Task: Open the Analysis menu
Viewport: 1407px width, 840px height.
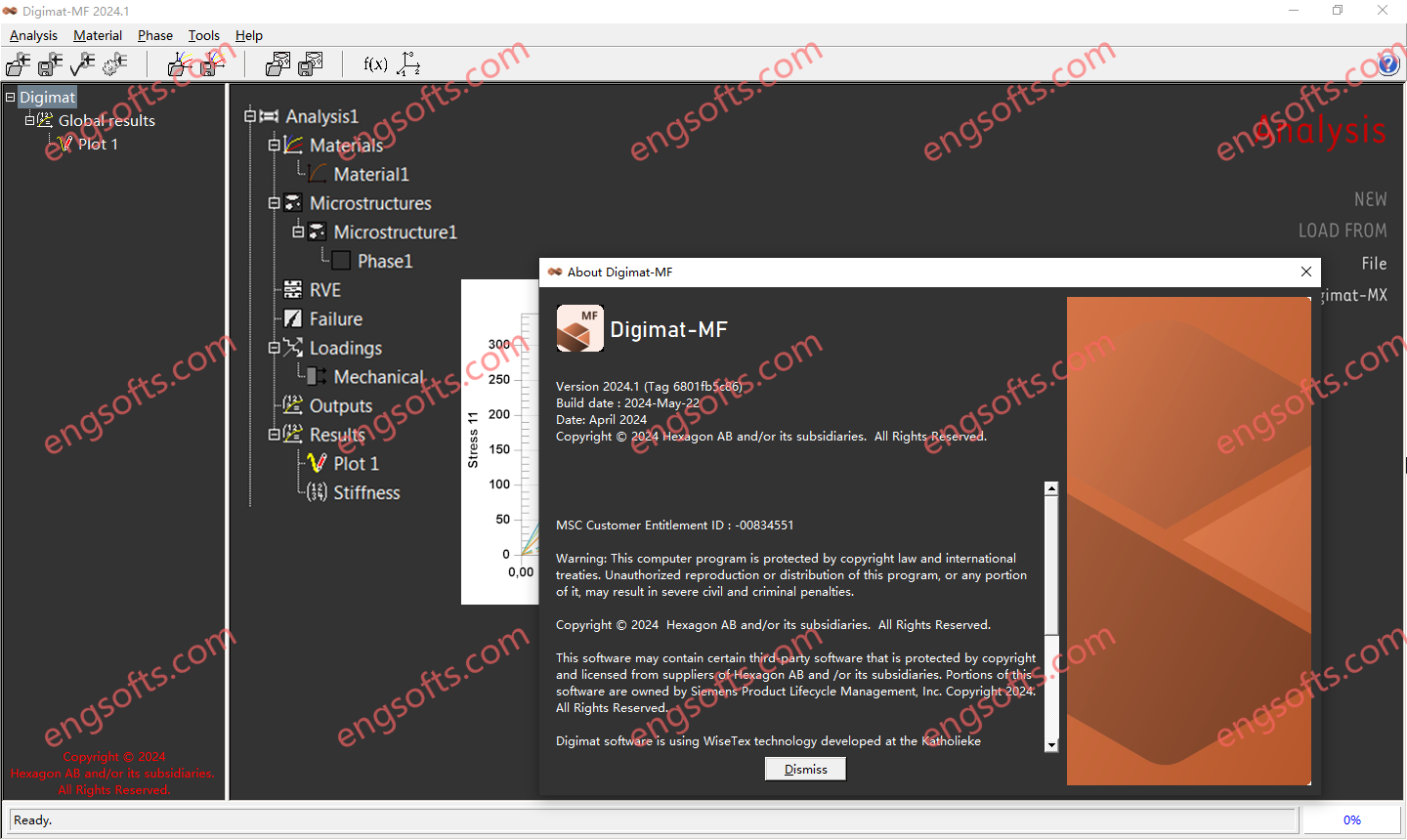Action: pos(33,35)
